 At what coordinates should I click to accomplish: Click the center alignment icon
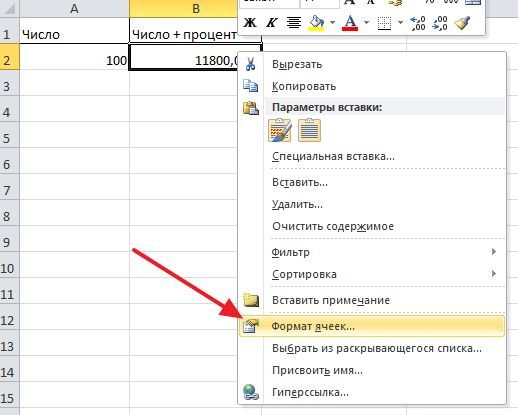(294, 23)
